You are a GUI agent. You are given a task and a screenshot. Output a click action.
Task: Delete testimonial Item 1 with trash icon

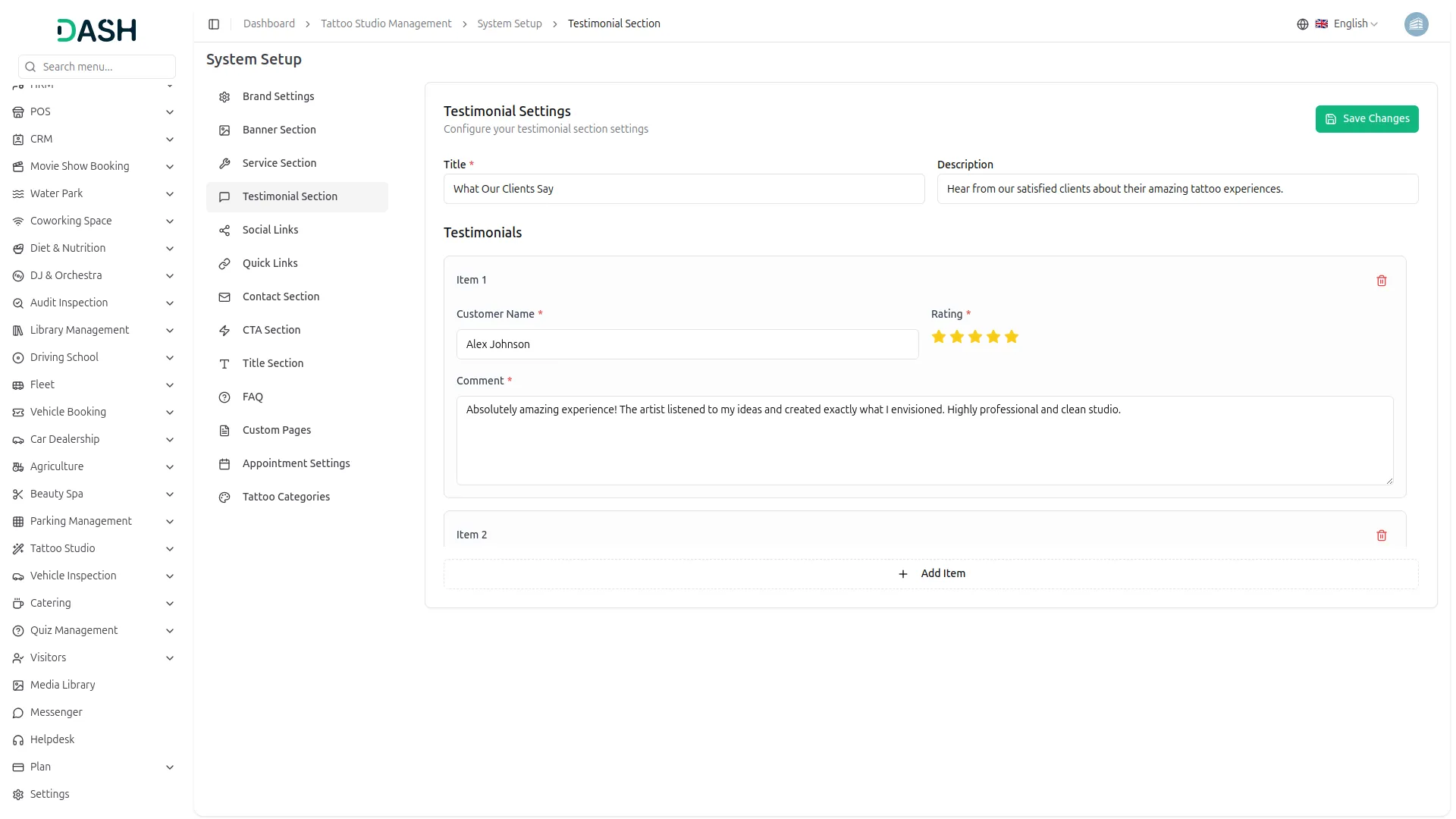pos(1381,281)
